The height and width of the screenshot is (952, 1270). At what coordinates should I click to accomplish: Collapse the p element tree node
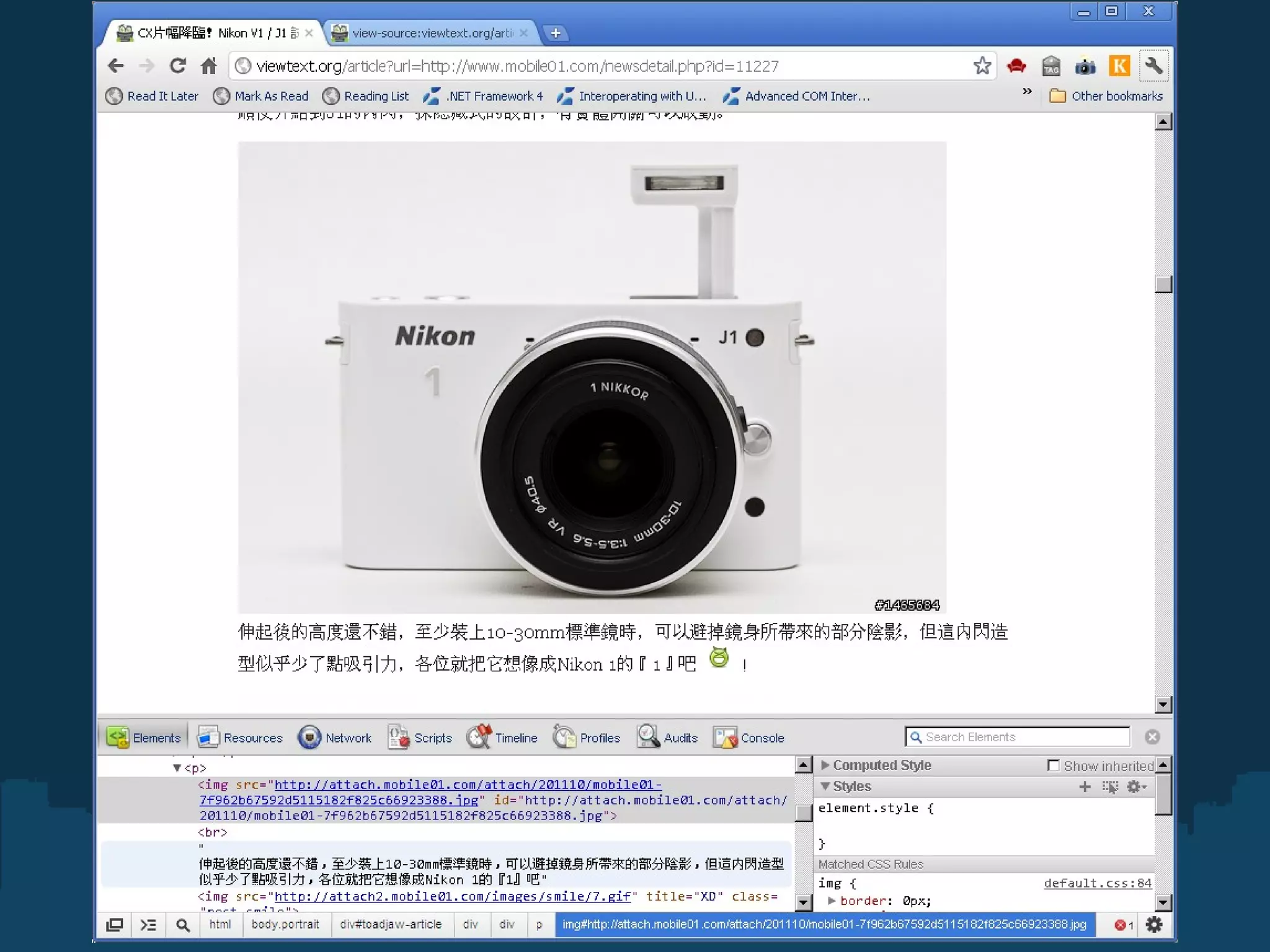pyautogui.click(x=177, y=769)
